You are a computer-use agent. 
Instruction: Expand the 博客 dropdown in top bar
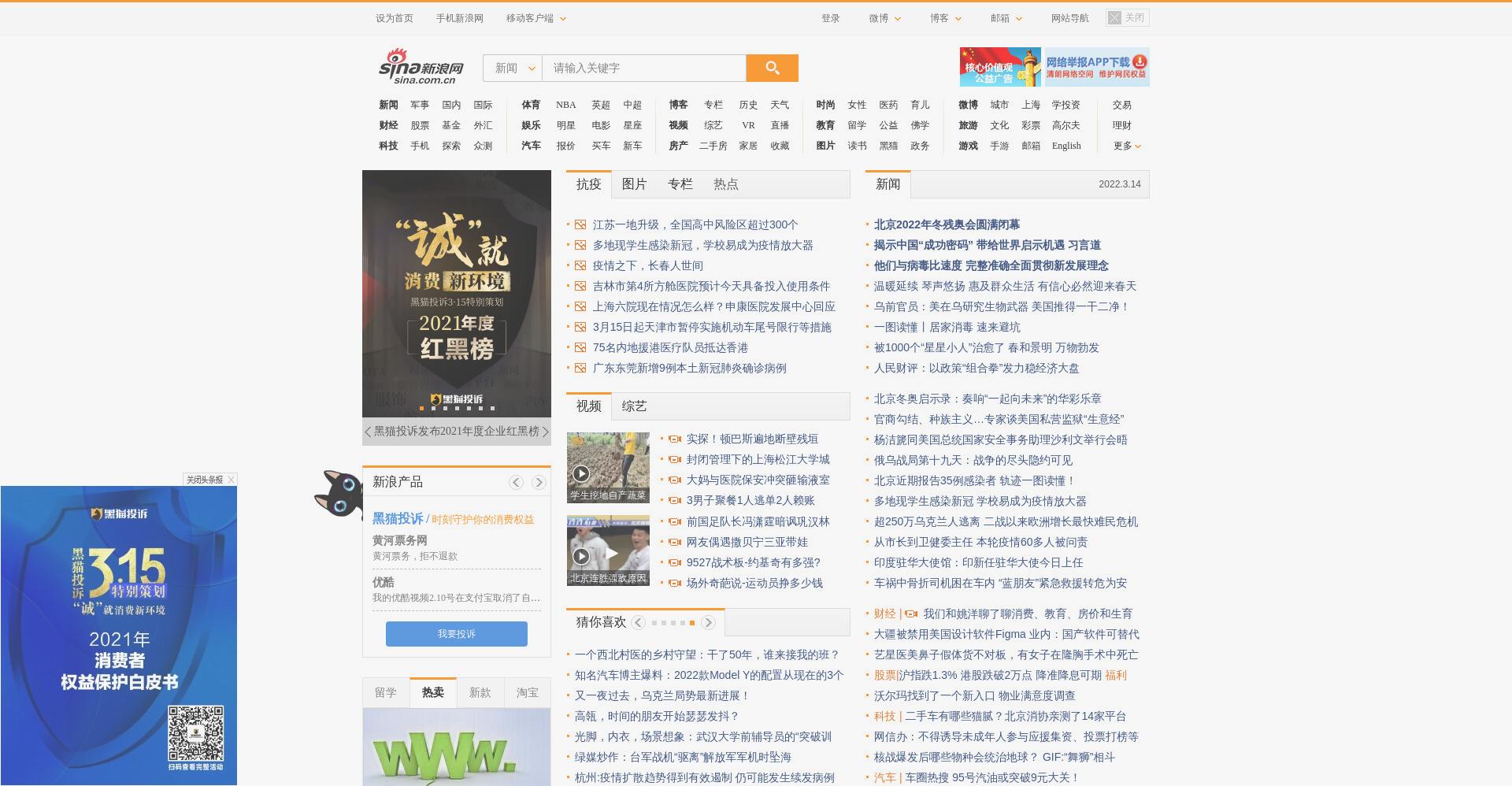[x=946, y=18]
